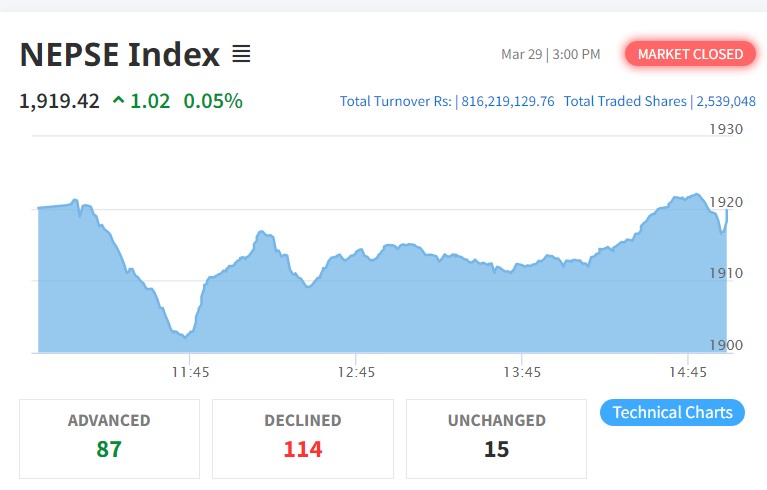Open the UNCHANGED stocks card

pyautogui.click(x=496, y=438)
